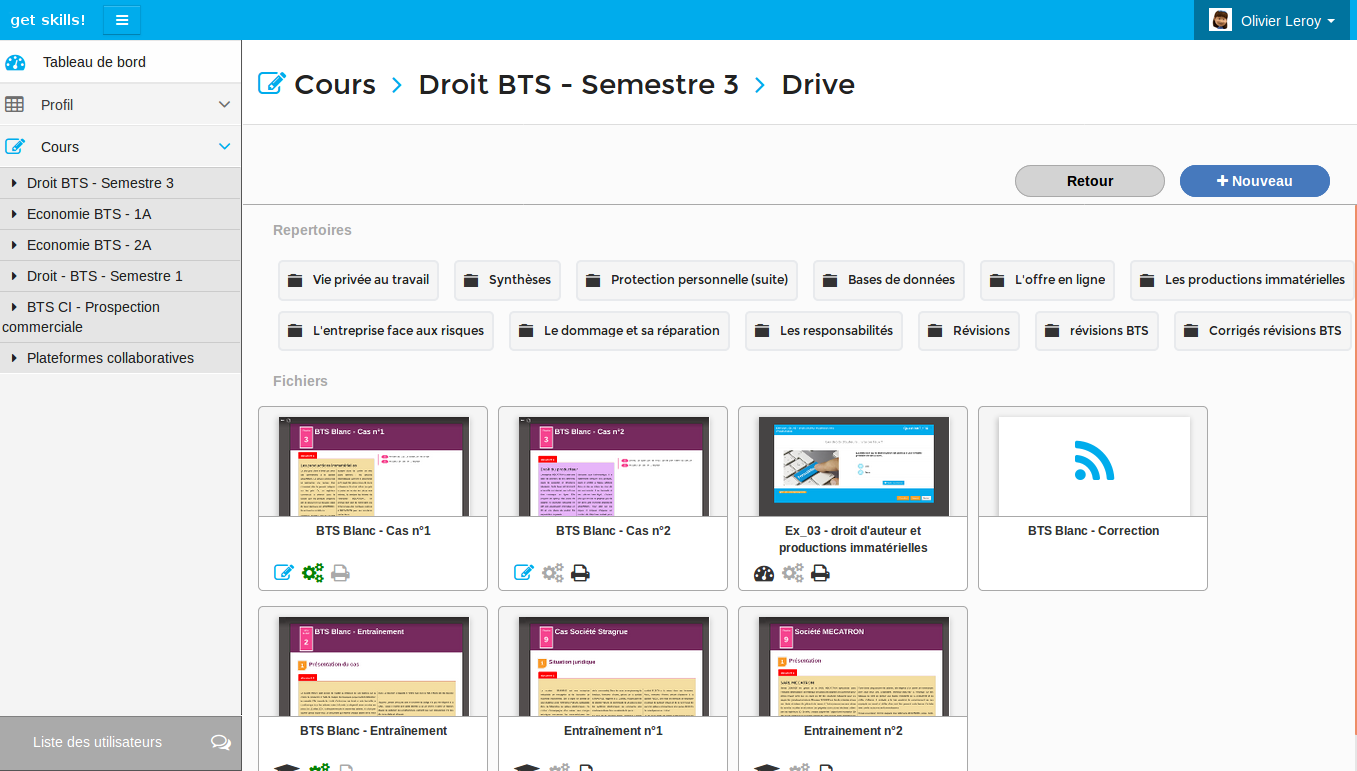Click the gears icon under Ex_03 droit d'auteur
This screenshot has height=771, width=1357.
792,573
